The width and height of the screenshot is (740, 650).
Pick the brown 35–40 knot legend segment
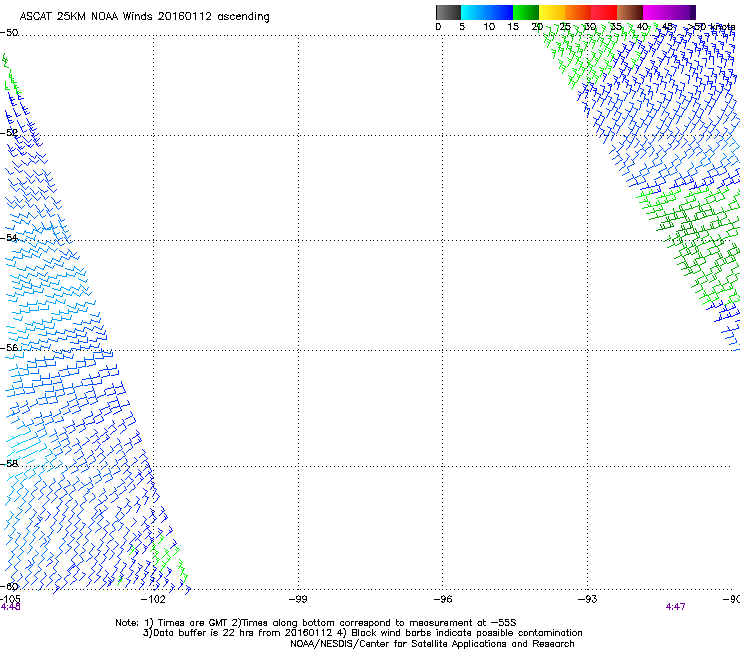pyautogui.click(x=630, y=12)
